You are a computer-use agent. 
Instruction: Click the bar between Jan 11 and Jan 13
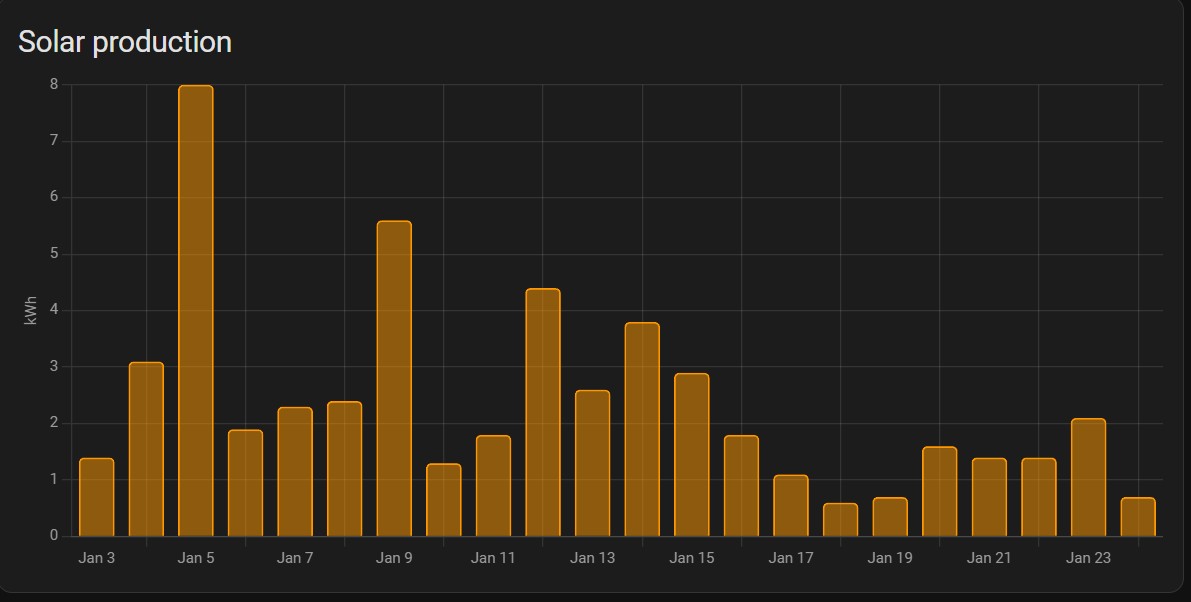[543, 412]
